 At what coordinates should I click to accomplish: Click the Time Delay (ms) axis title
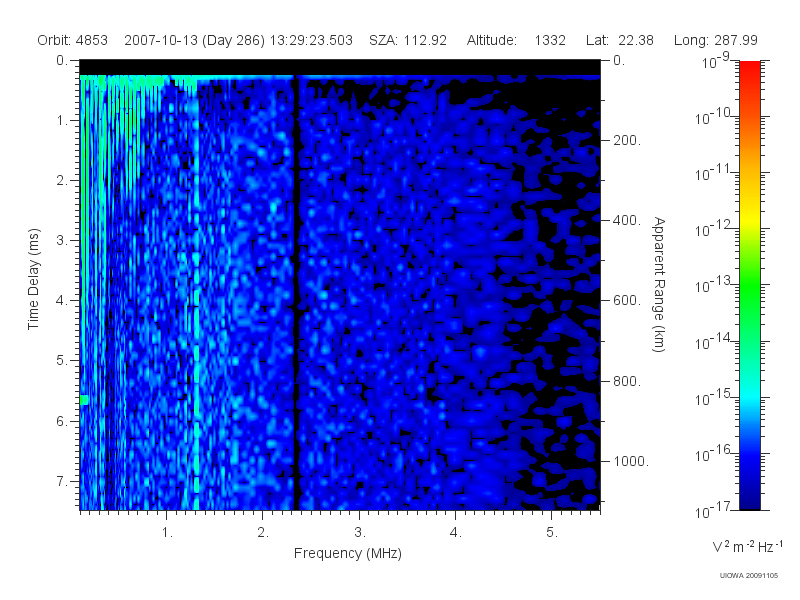(33, 279)
